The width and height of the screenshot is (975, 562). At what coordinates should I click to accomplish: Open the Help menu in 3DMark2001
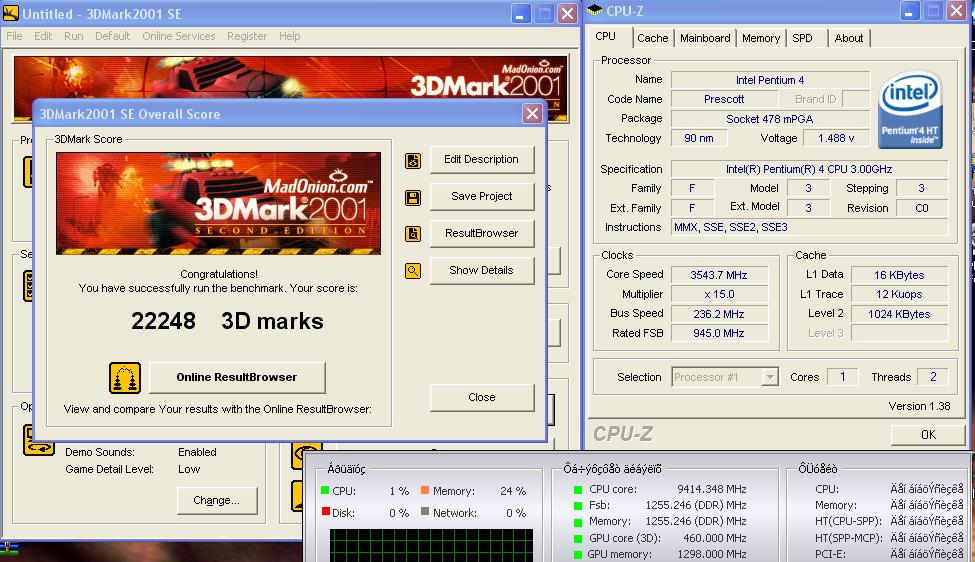(289, 36)
